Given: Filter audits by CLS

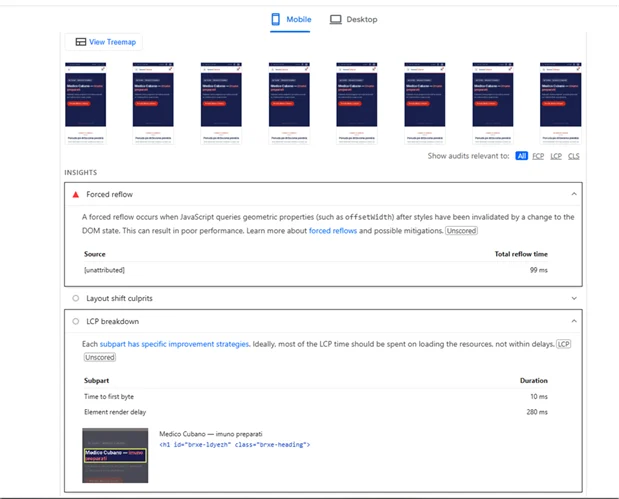Looking at the screenshot, I should pyautogui.click(x=574, y=156).
